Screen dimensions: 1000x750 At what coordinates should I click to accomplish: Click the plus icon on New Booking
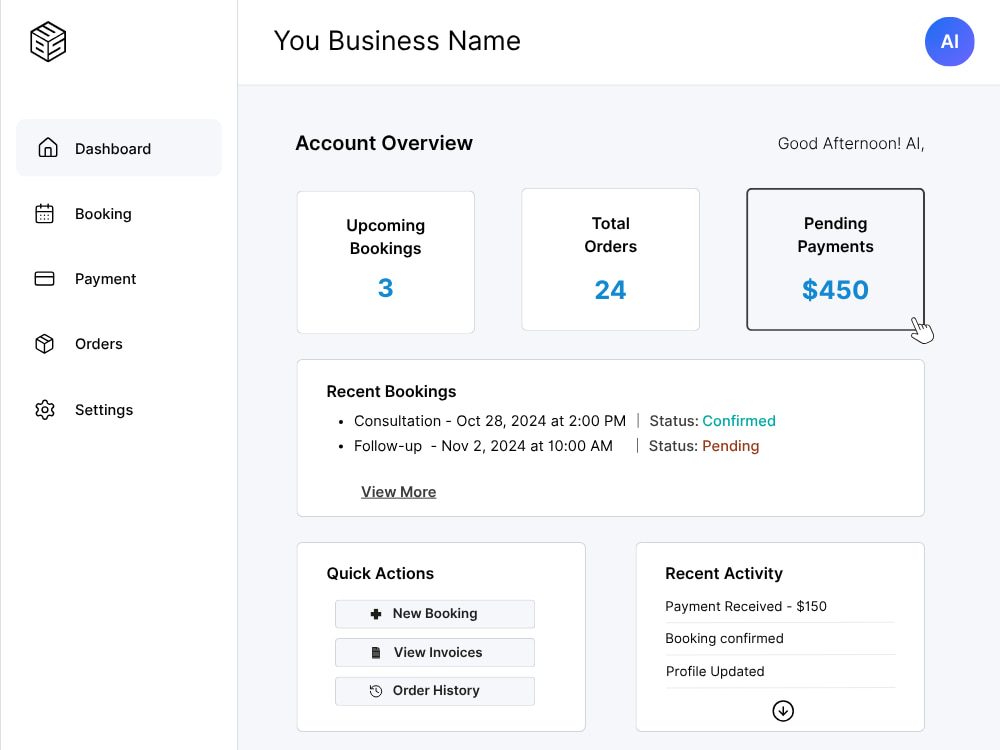coord(376,614)
